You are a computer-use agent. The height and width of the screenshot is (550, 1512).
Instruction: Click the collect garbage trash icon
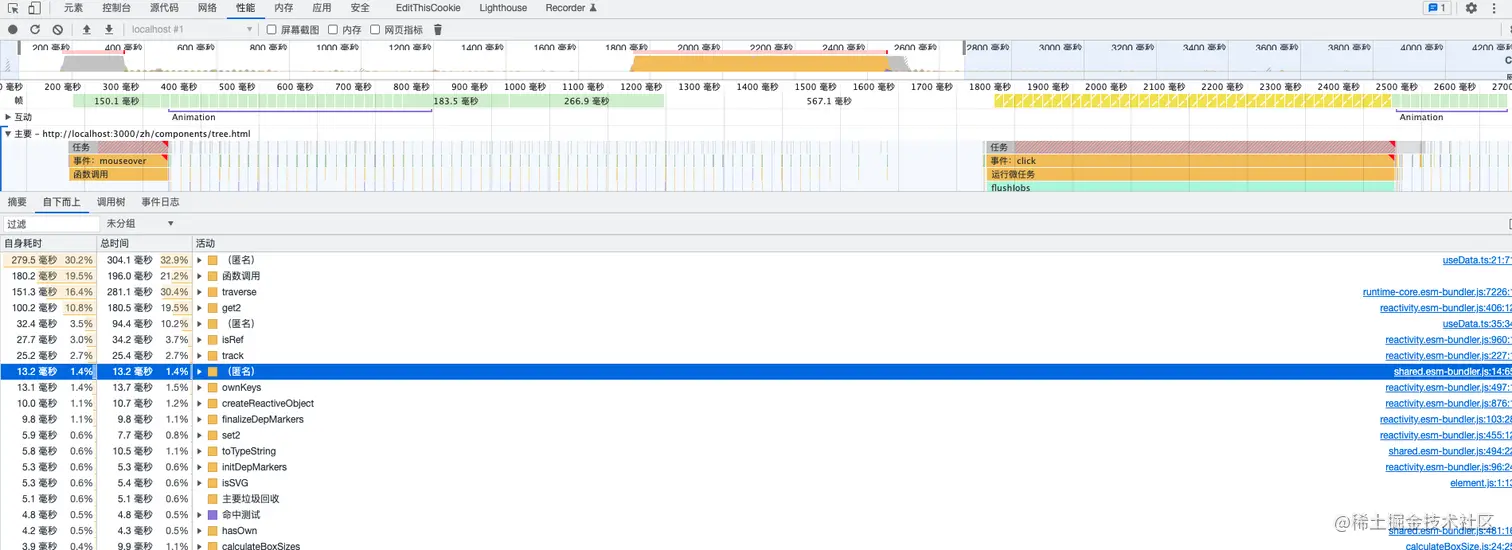tap(437, 30)
